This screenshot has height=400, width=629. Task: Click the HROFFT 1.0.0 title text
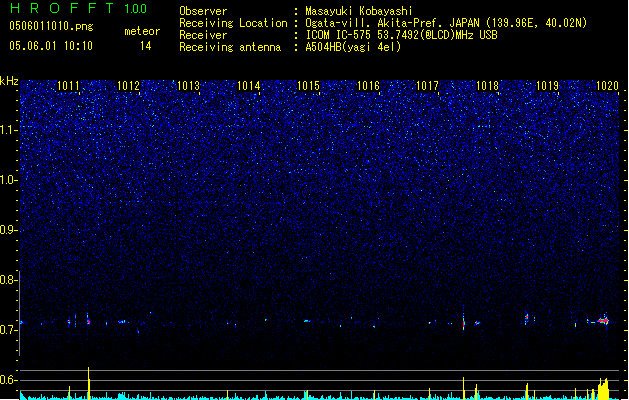(x=78, y=8)
